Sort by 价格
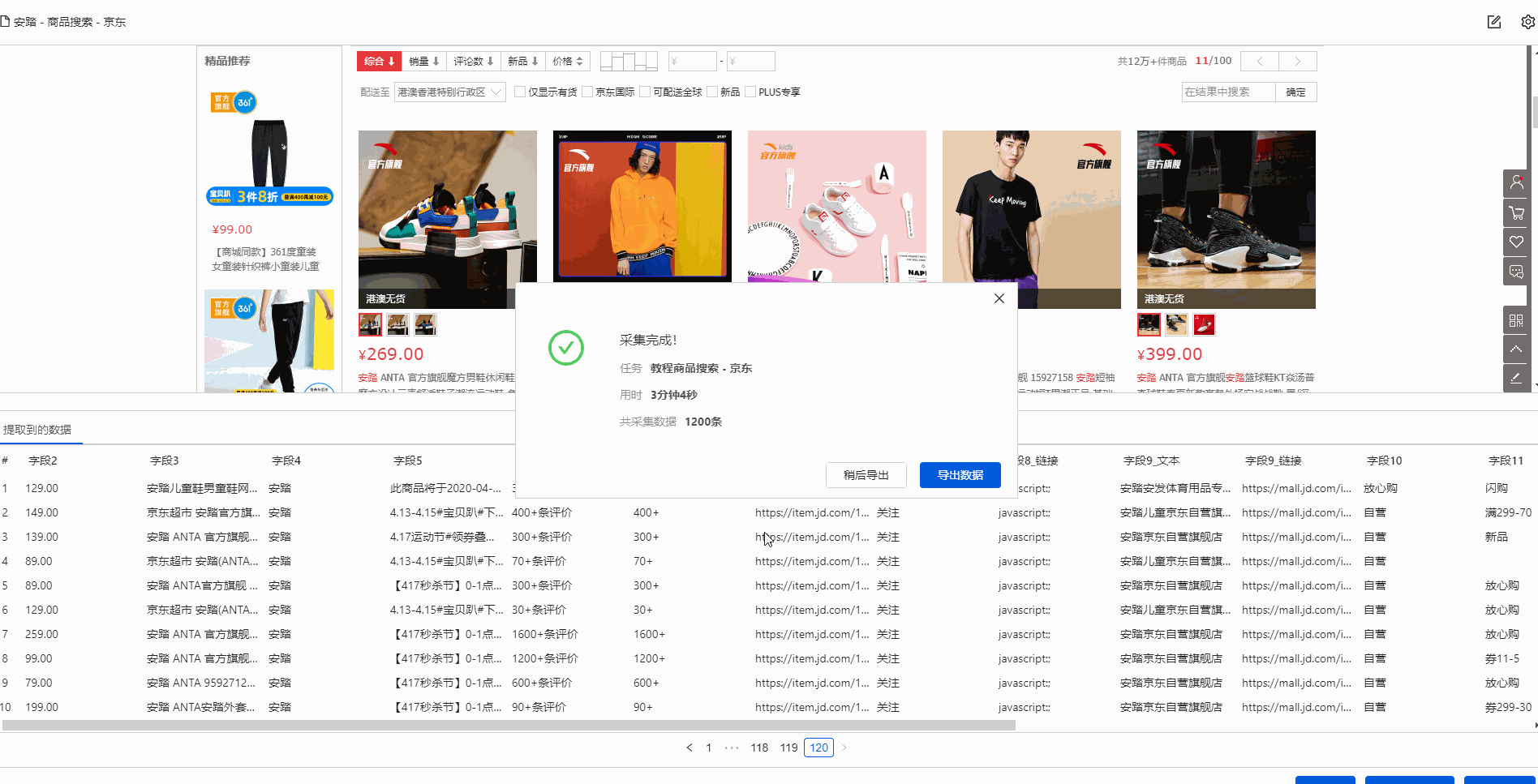 click(568, 61)
